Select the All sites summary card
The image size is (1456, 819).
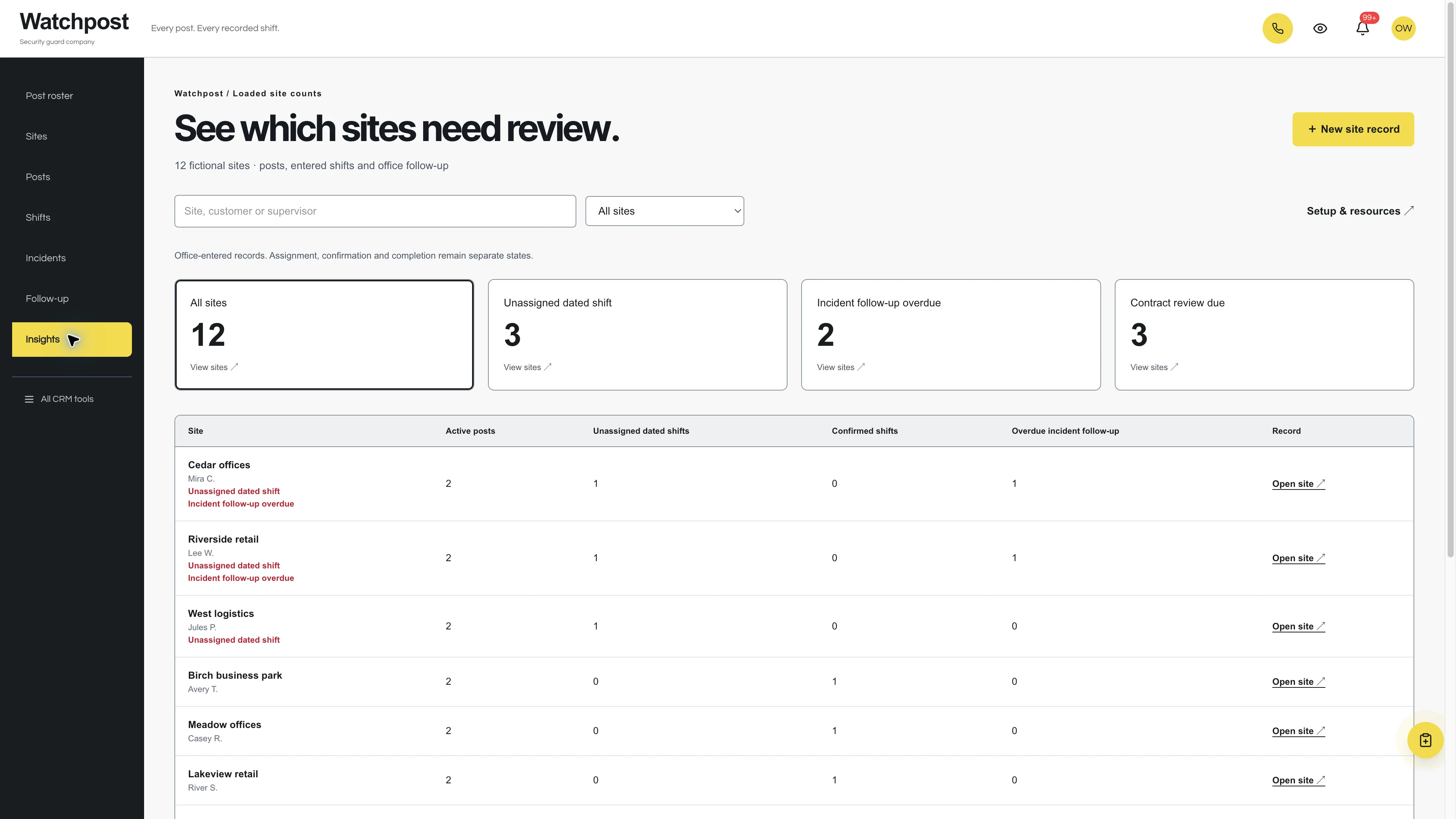coord(324,334)
